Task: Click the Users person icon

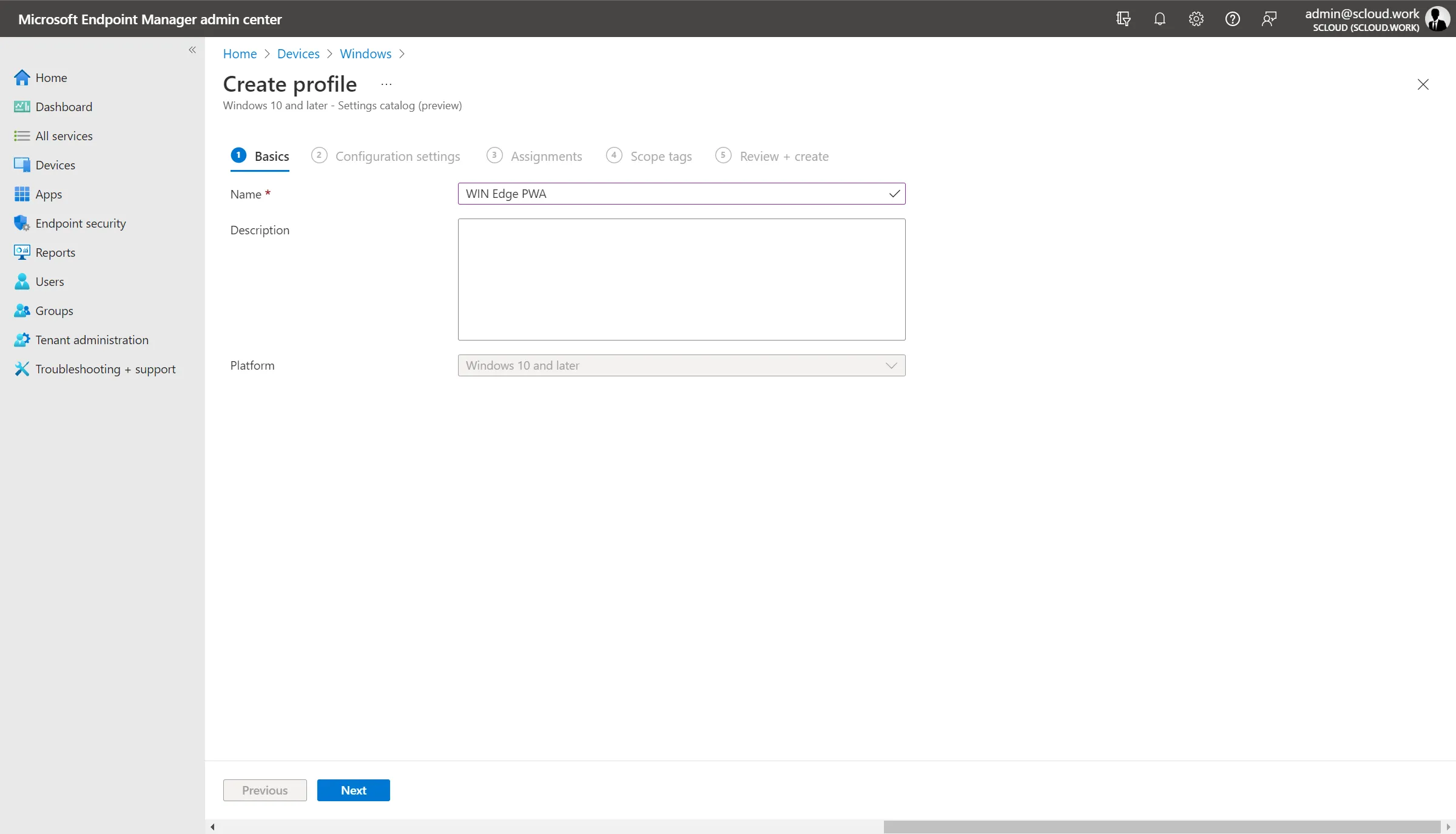Action: [x=22, y=282]
